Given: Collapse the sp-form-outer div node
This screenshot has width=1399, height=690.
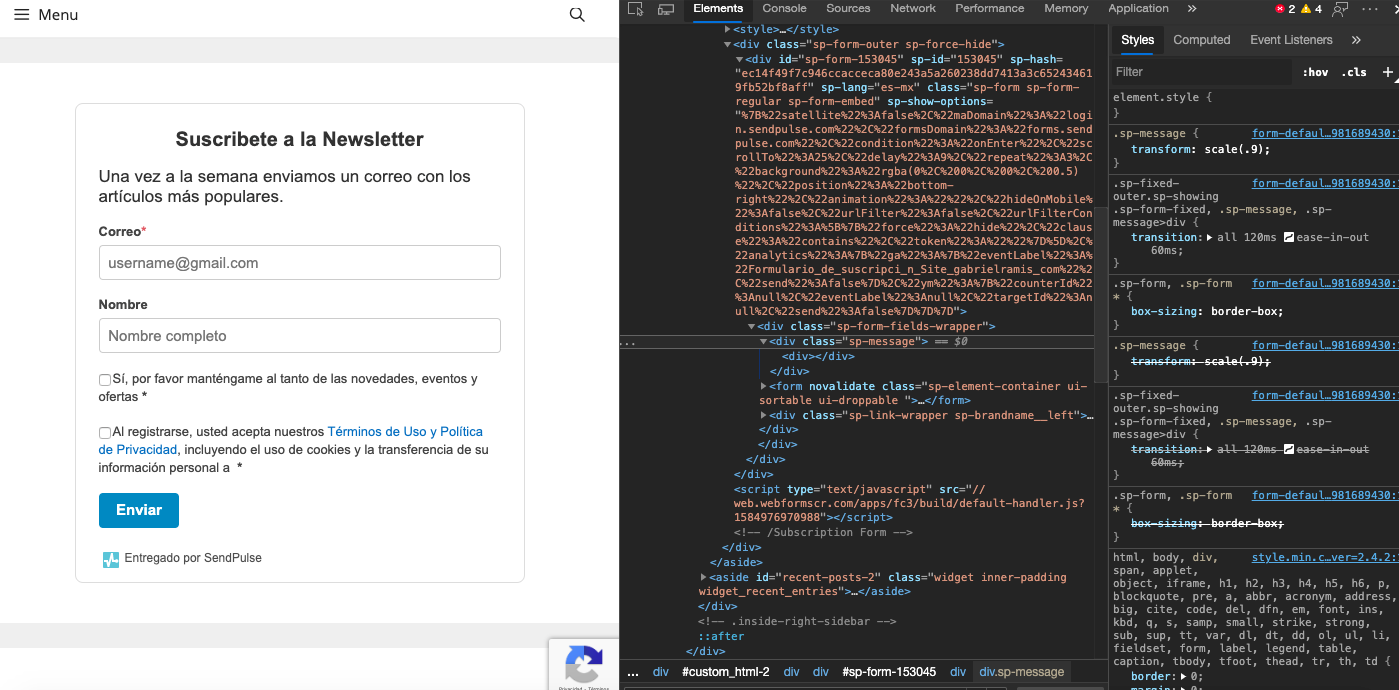Looking at the screenshot, I should point(727,44).
